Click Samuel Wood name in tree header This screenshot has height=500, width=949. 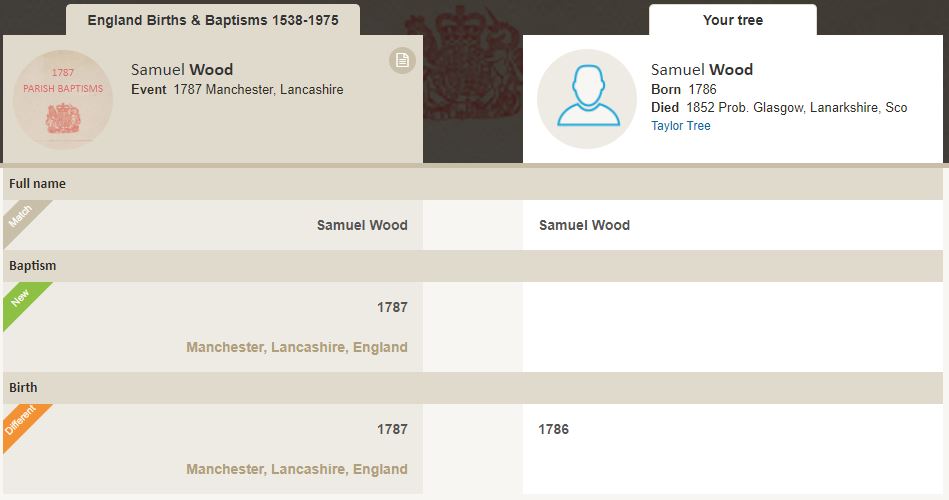[x=702, y=70]
